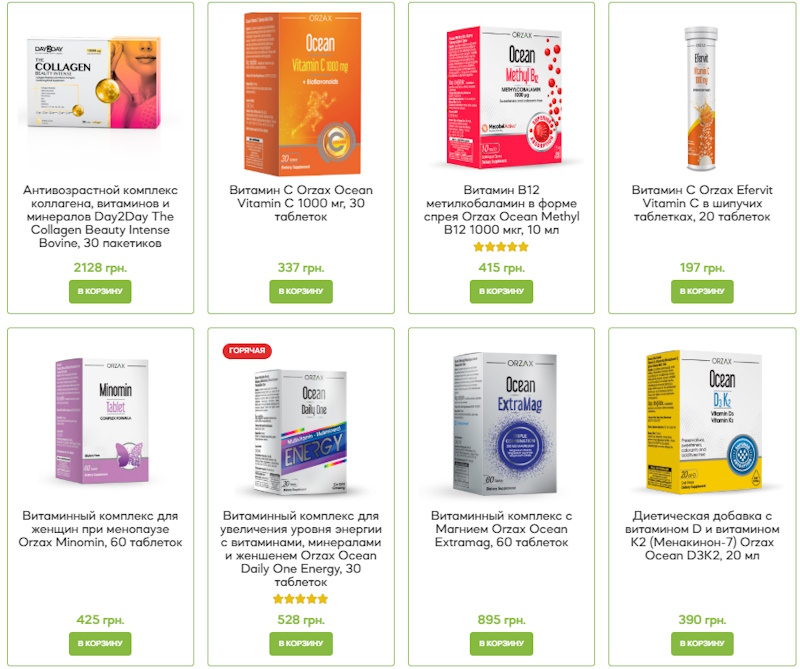Screen dimensions: 800x669
Task: Add Ocean D3K2 drops to cart
Action: click(702, 643)
